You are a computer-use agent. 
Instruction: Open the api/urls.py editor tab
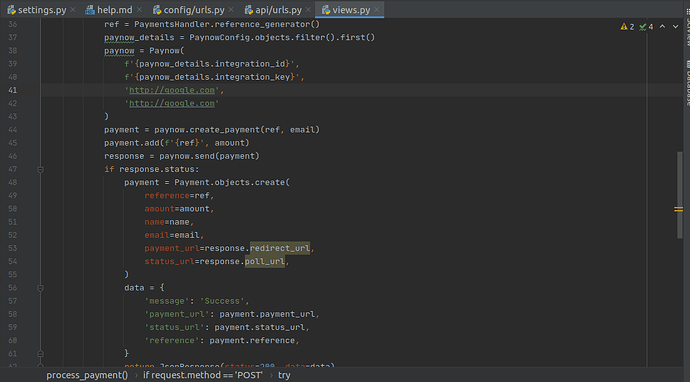click(x=278, y=10)
